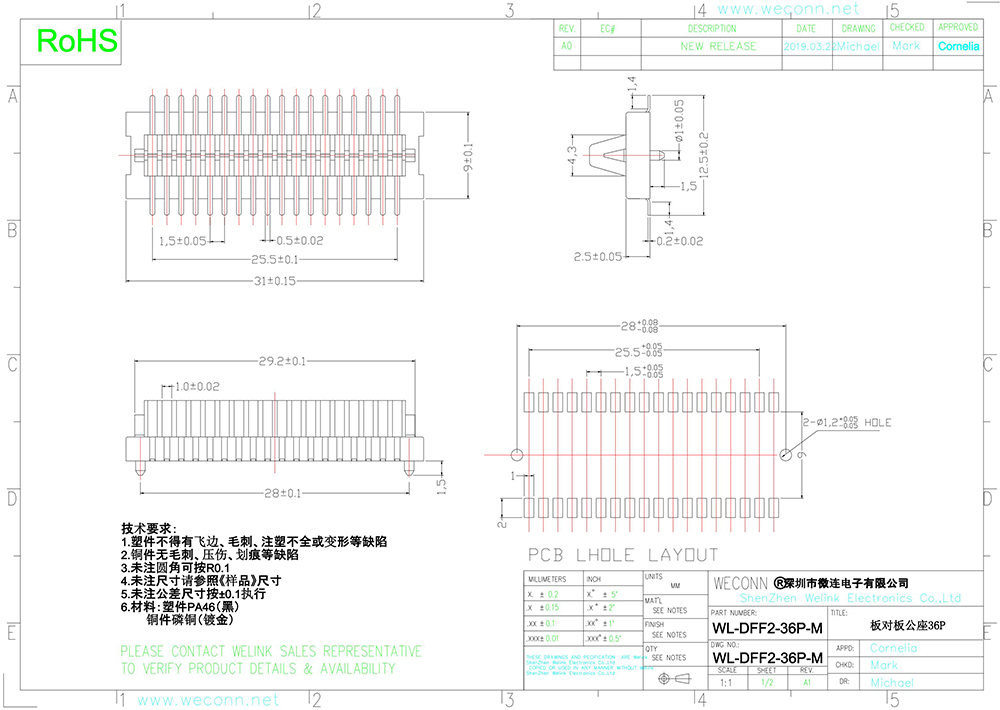The image size is (1000, 710).
Task: Click the date 2019.03.22 entry
Action: 806,47
